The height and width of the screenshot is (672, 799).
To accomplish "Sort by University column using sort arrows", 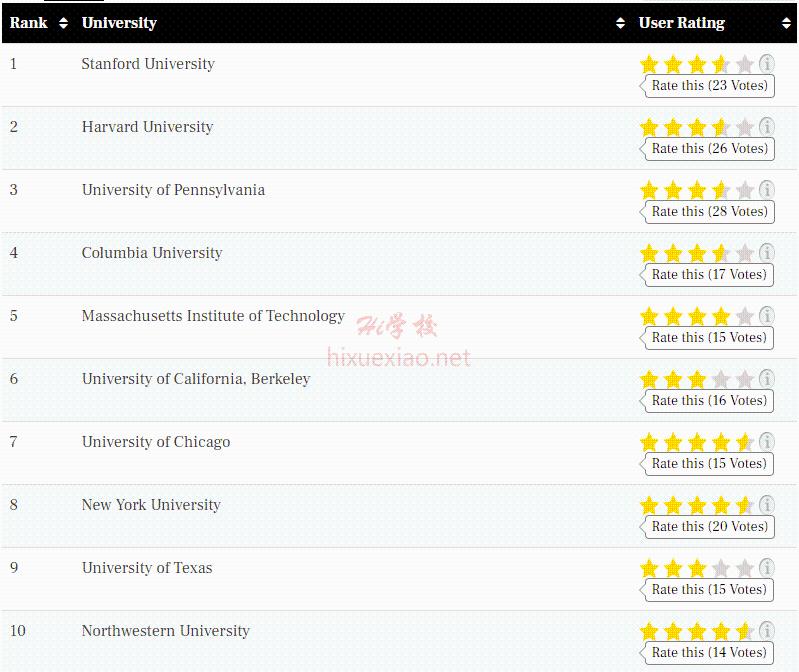I will [620, 23].
